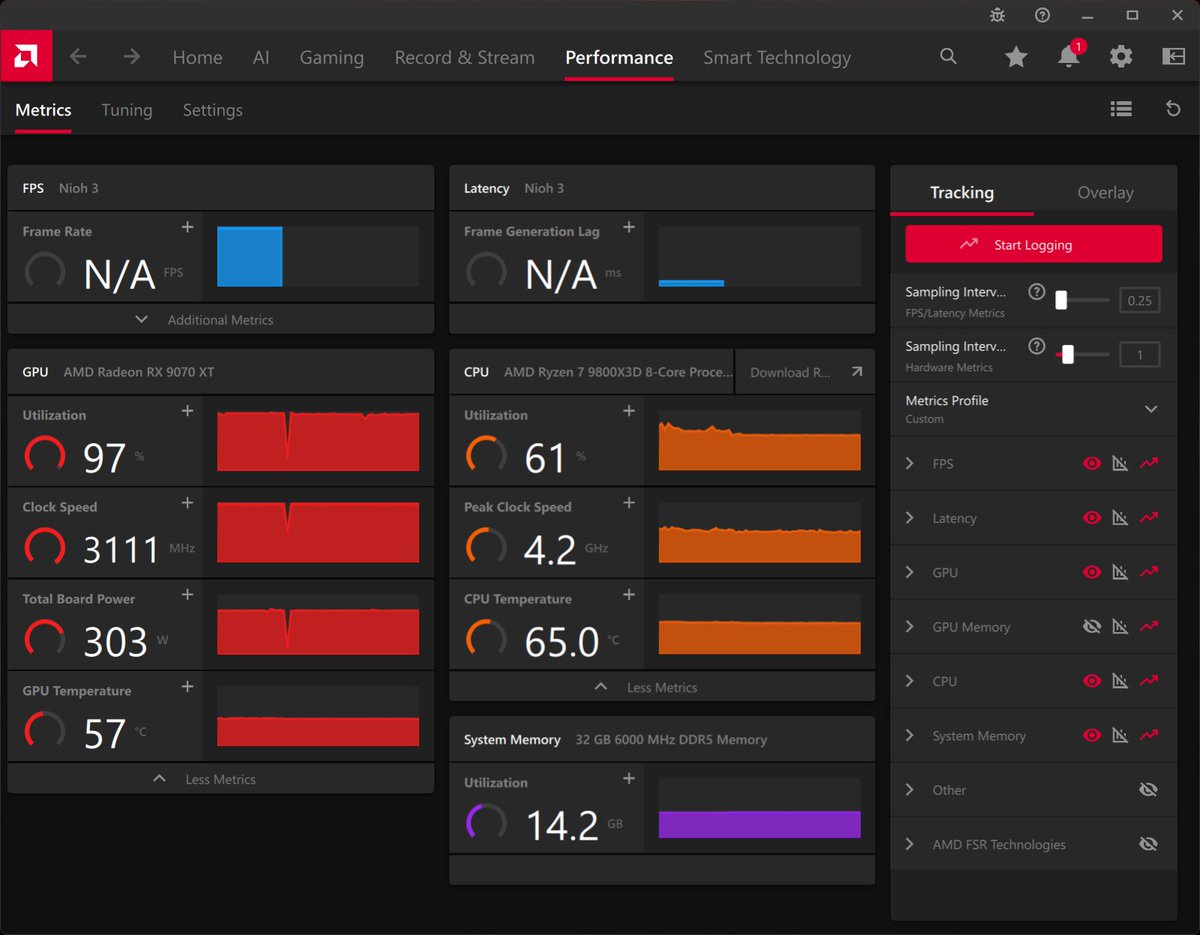1200x935 pixels.
Task: Toggle Latency visibility eye
Action: (x=1092, y=518)
